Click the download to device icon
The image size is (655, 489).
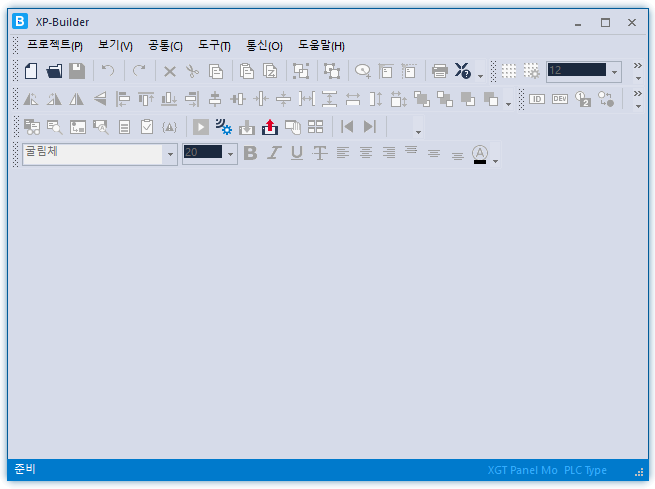click(247, 127)
